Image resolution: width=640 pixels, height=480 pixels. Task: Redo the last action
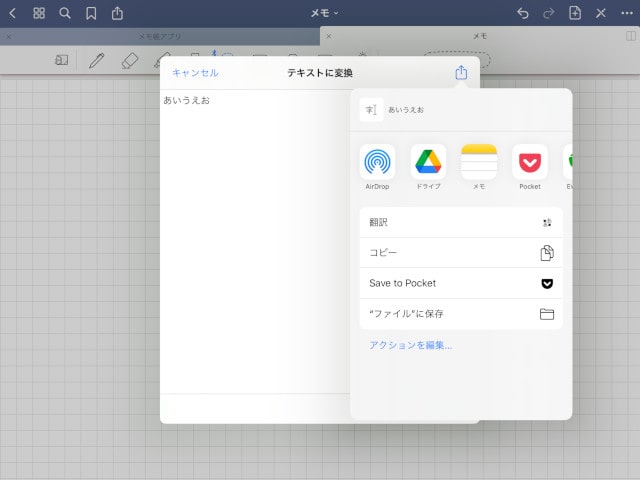pyautogui.click(x=549, y=13)
